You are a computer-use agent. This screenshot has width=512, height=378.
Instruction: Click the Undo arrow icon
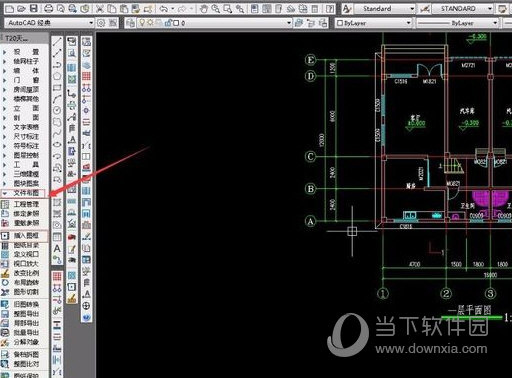pyautogui.click(x=163, y=9)
